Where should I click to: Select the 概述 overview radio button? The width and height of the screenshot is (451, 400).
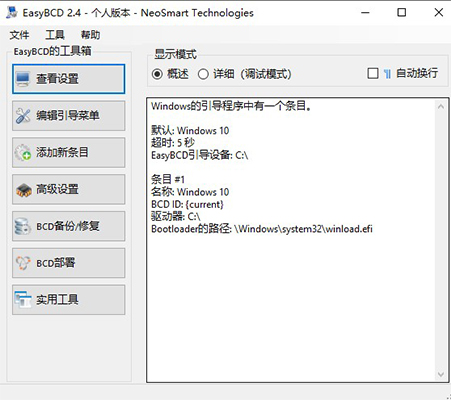[x=157, y=74]
